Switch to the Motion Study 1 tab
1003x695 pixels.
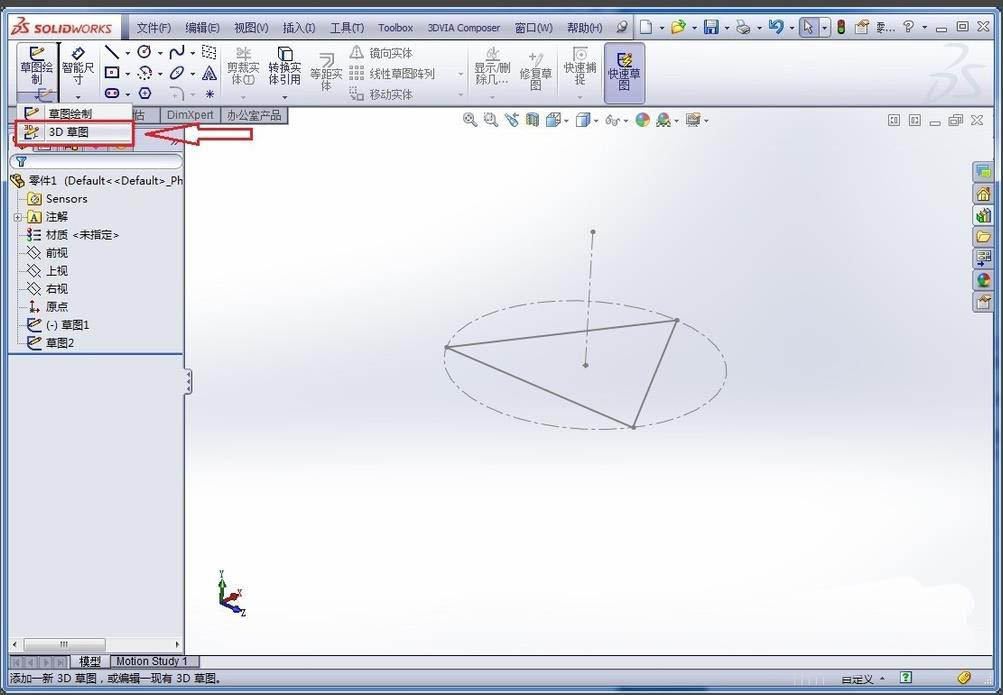click(x=152, y=661)
